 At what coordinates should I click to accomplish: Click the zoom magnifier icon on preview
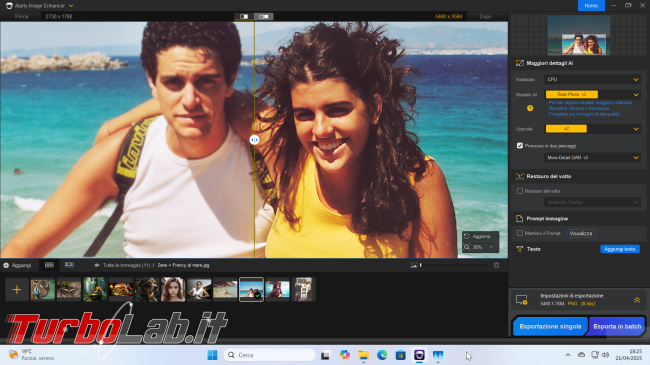click(x=467, y=247)
